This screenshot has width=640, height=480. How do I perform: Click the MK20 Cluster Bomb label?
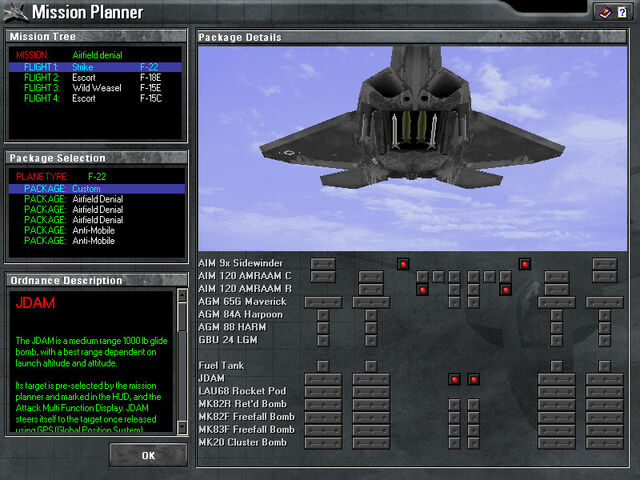[x=242, y=442]
